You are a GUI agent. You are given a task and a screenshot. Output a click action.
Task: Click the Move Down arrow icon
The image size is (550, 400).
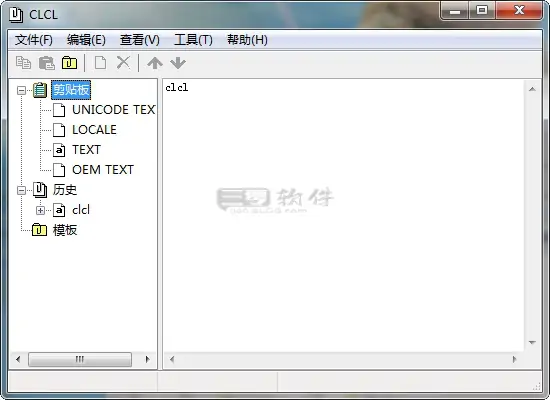click(x=178, y=63)
